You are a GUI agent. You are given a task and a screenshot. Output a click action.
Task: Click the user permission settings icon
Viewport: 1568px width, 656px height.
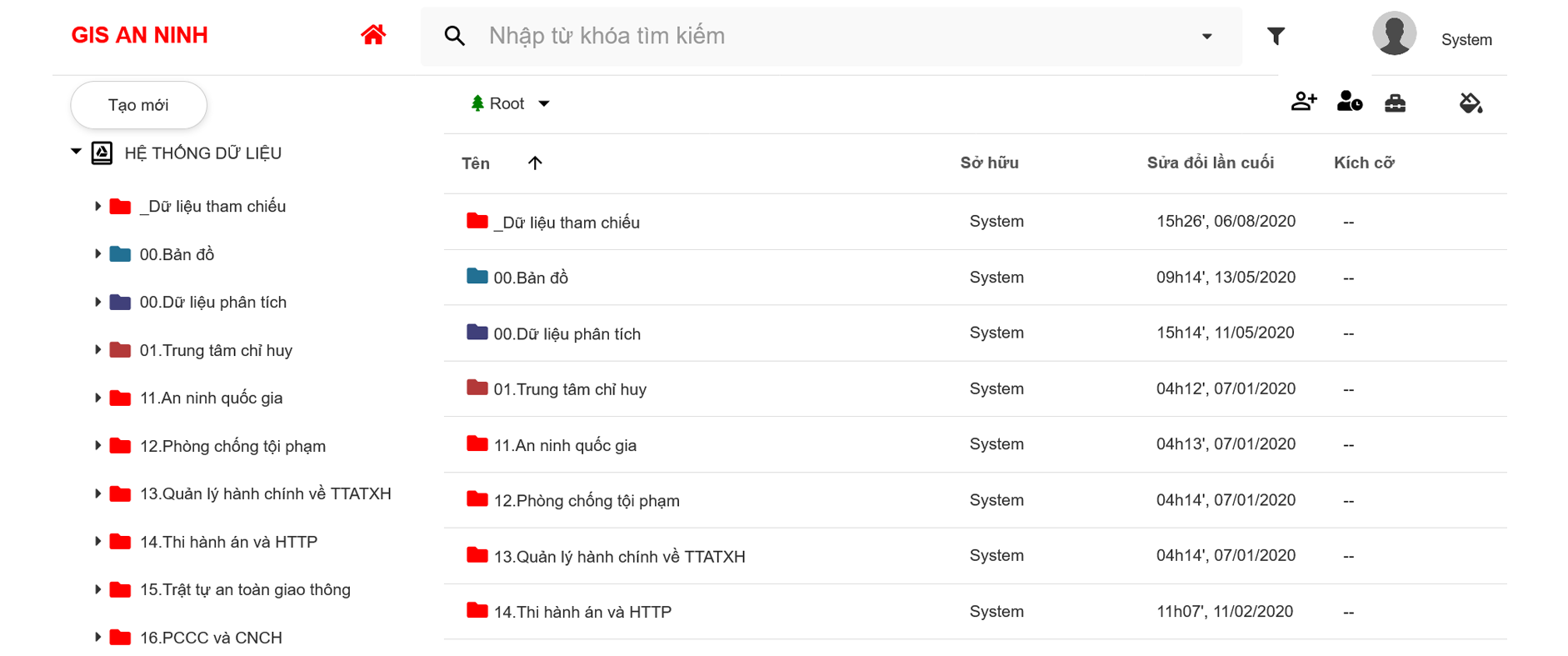[x=1349, y=103]
